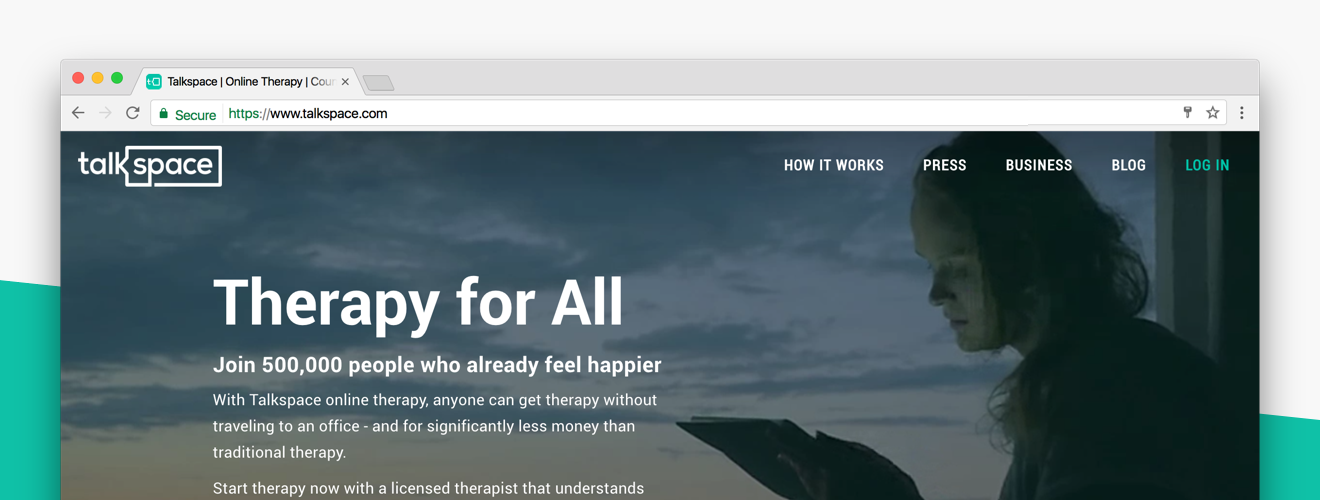Open the BUSINESS nav link
The width and height of the screenshot is (1320, 500).
tap(1039, 166)
